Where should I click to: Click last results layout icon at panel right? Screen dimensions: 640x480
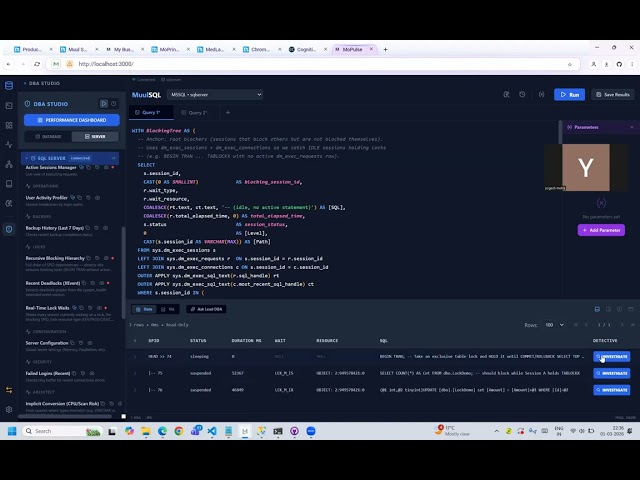pos(631,309)
